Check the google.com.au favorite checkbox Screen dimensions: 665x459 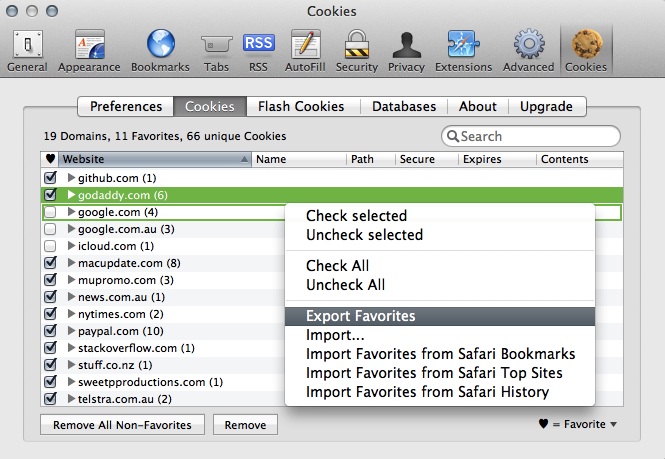pos(50,229)
